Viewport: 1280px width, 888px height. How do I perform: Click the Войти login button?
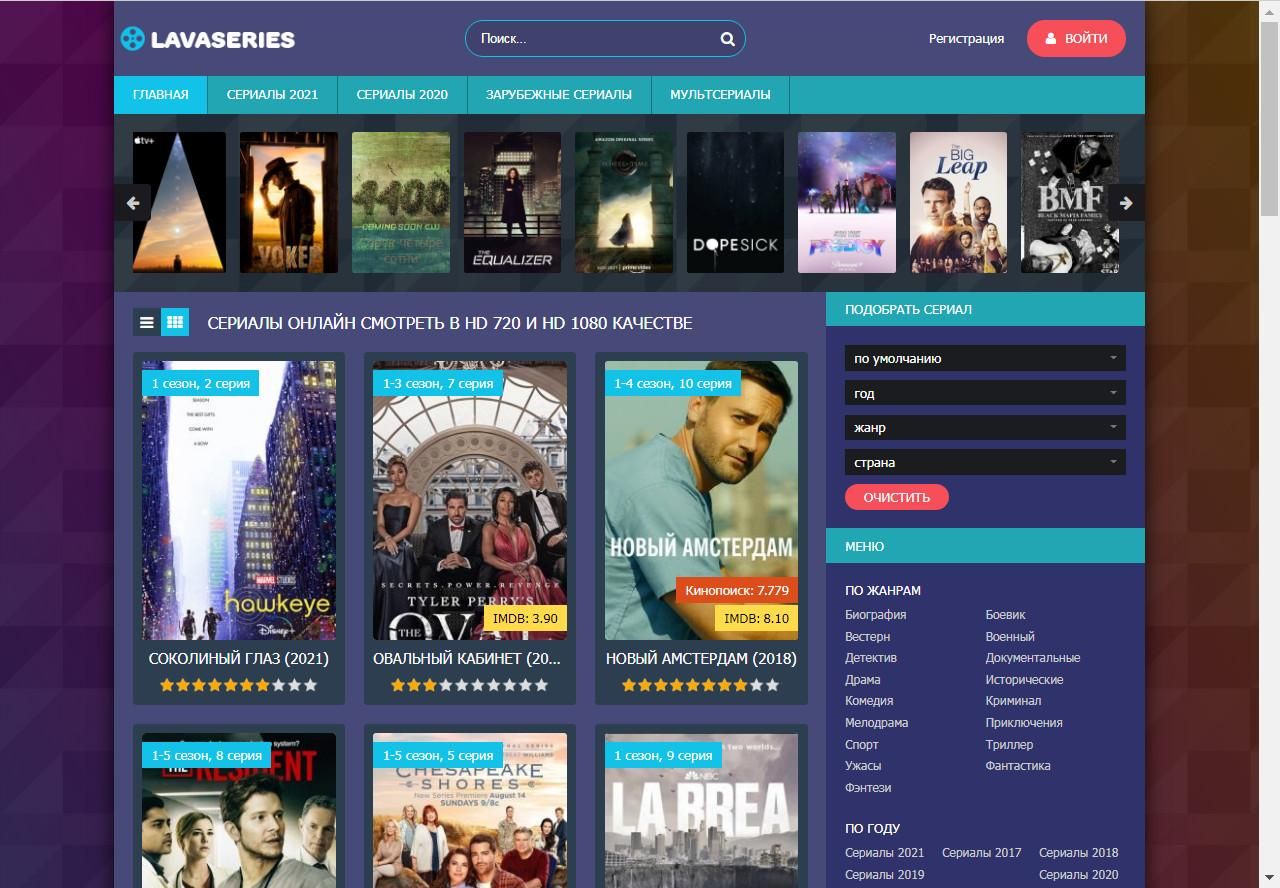point(1076,39)
